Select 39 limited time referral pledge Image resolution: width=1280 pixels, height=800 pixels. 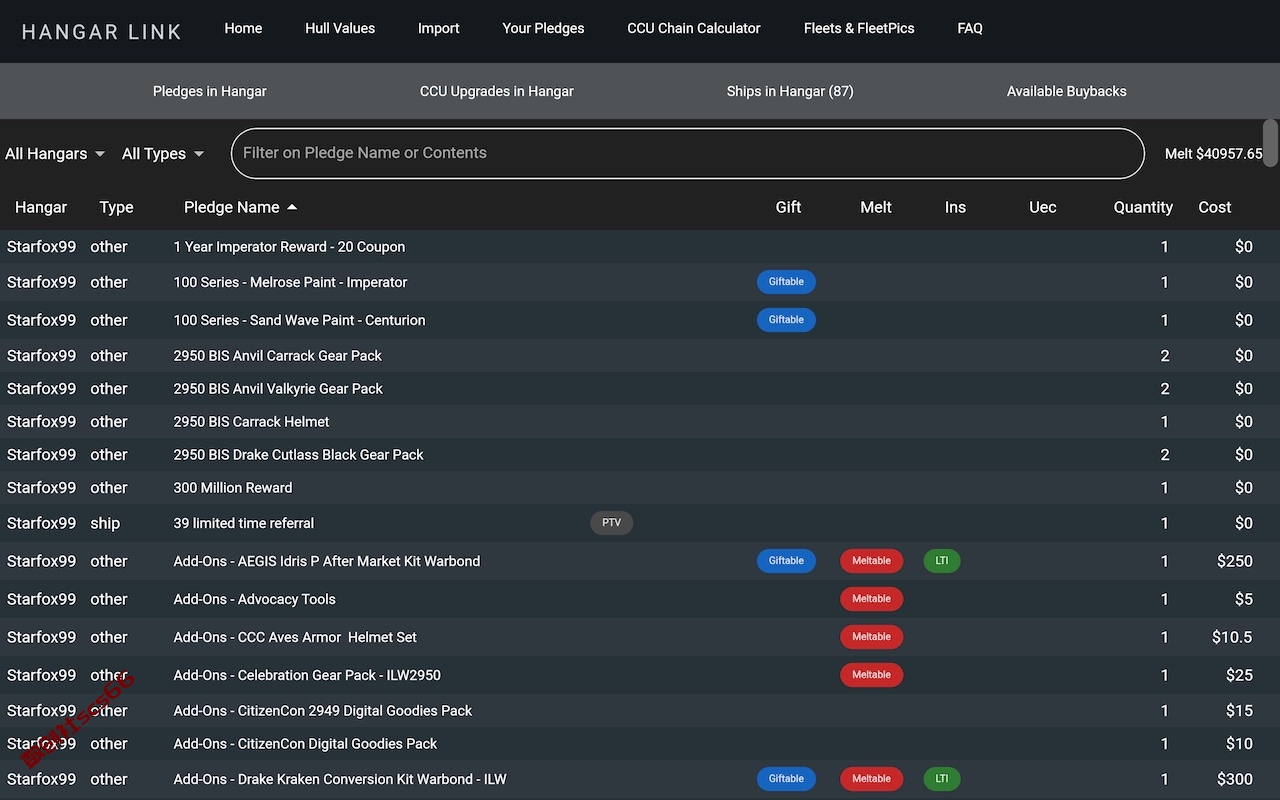(x=244, y=523)
